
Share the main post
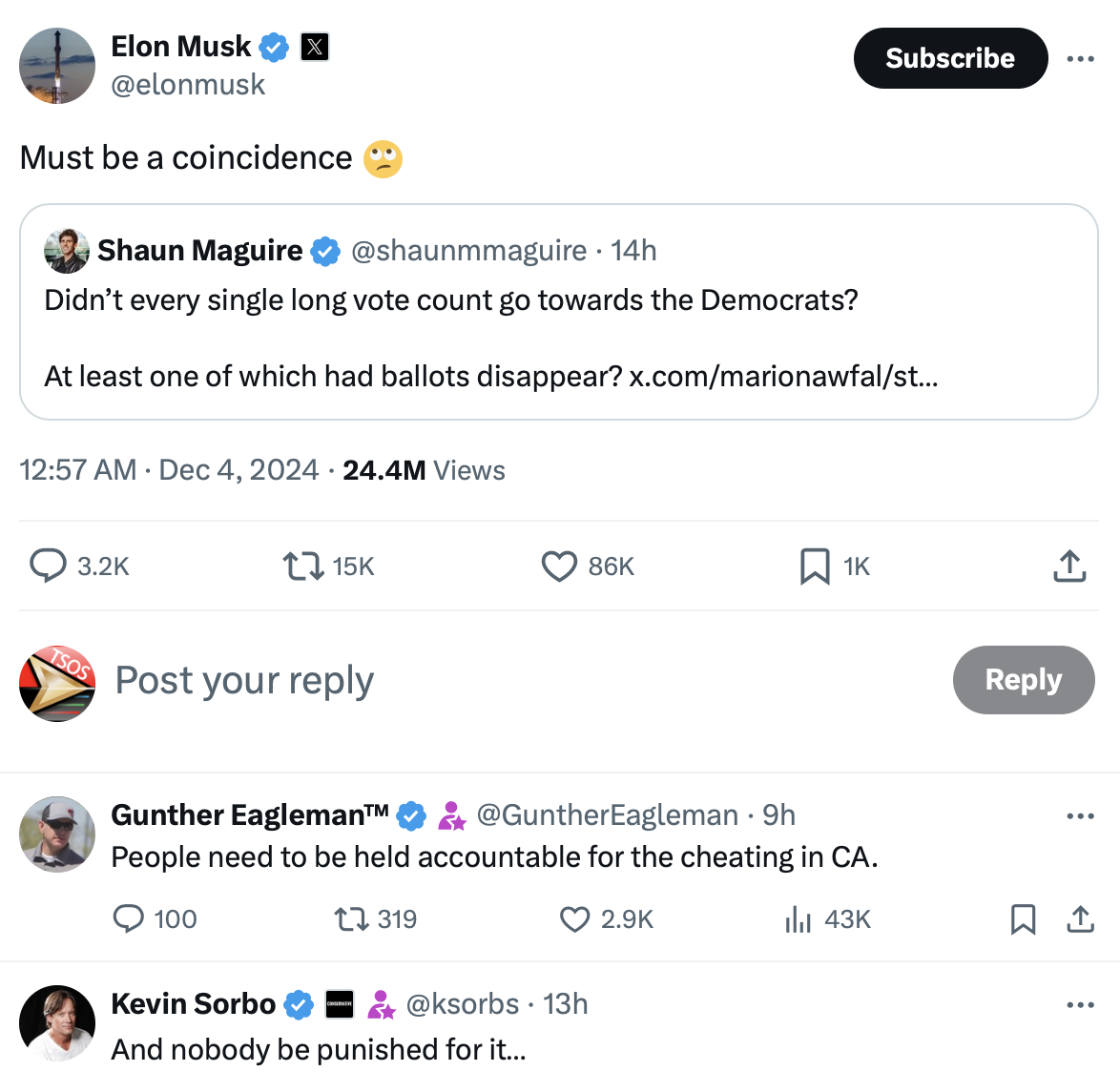[1069, 566]
